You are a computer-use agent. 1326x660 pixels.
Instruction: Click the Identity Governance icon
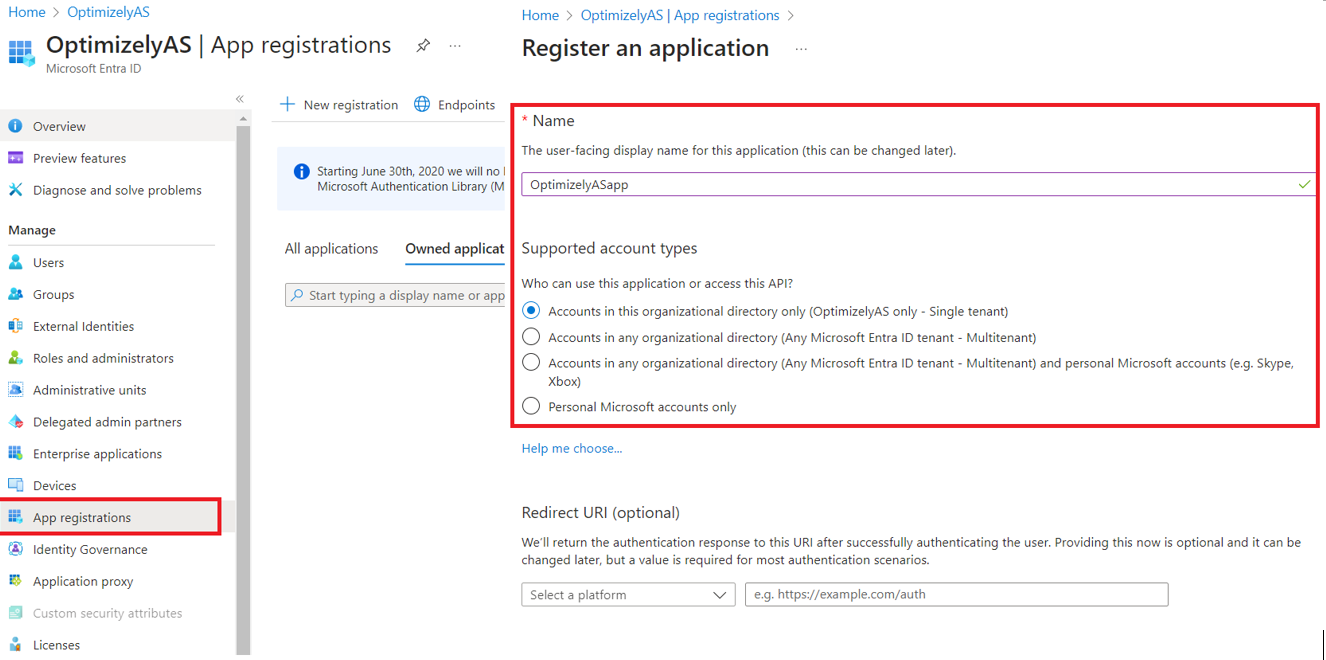coord(15,549)
